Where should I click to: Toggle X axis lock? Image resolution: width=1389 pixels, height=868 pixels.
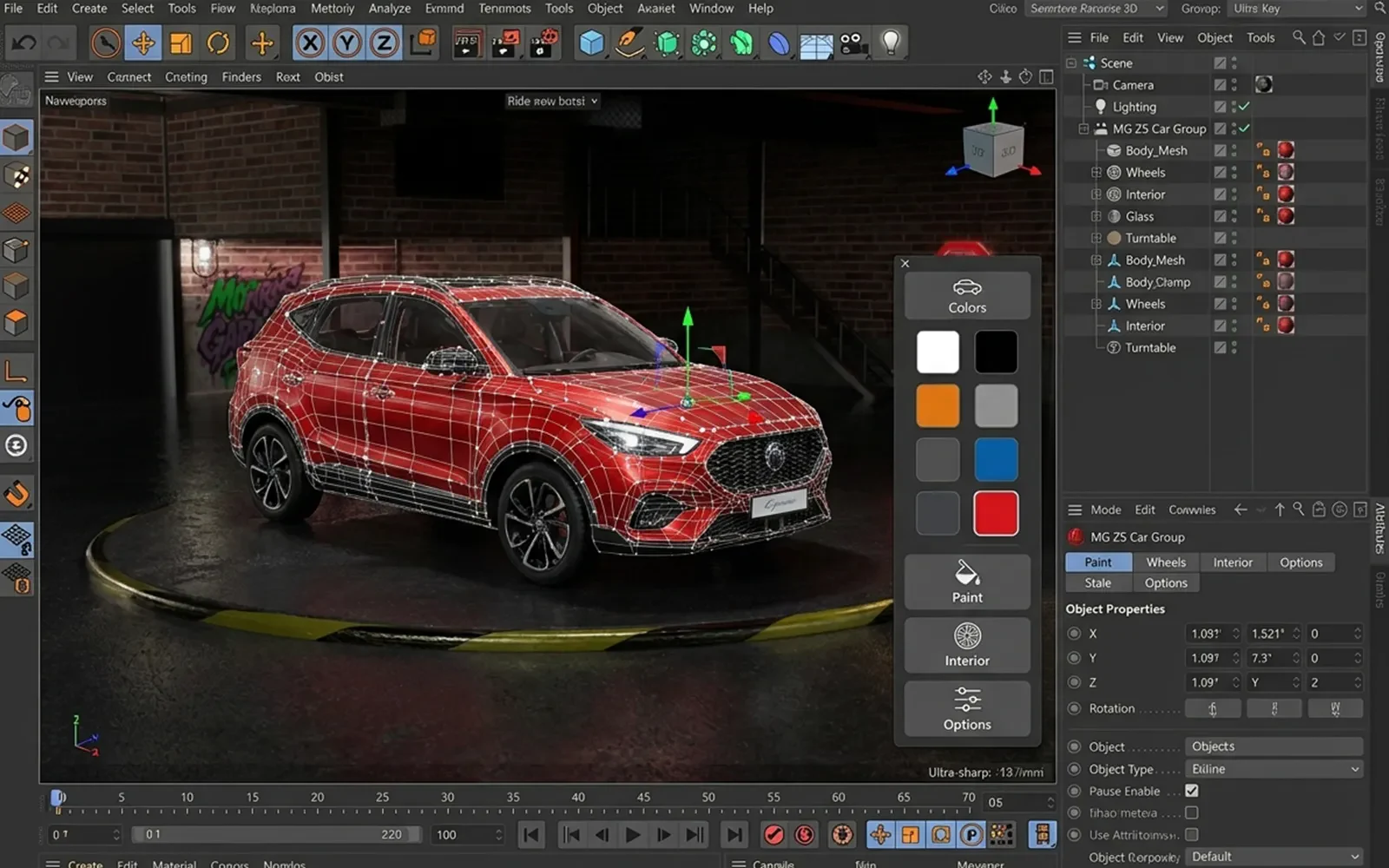tap(310, 42)
